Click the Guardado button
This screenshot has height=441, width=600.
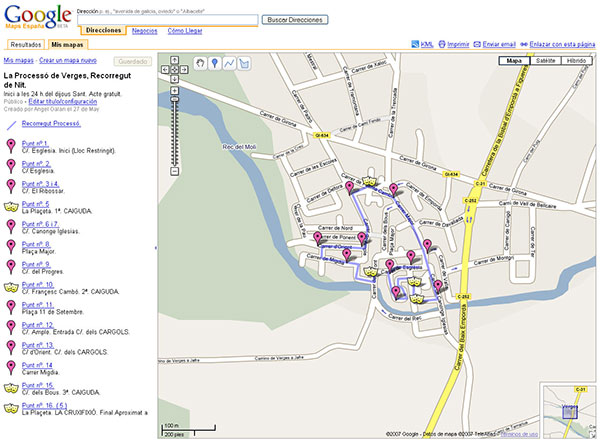133,61
